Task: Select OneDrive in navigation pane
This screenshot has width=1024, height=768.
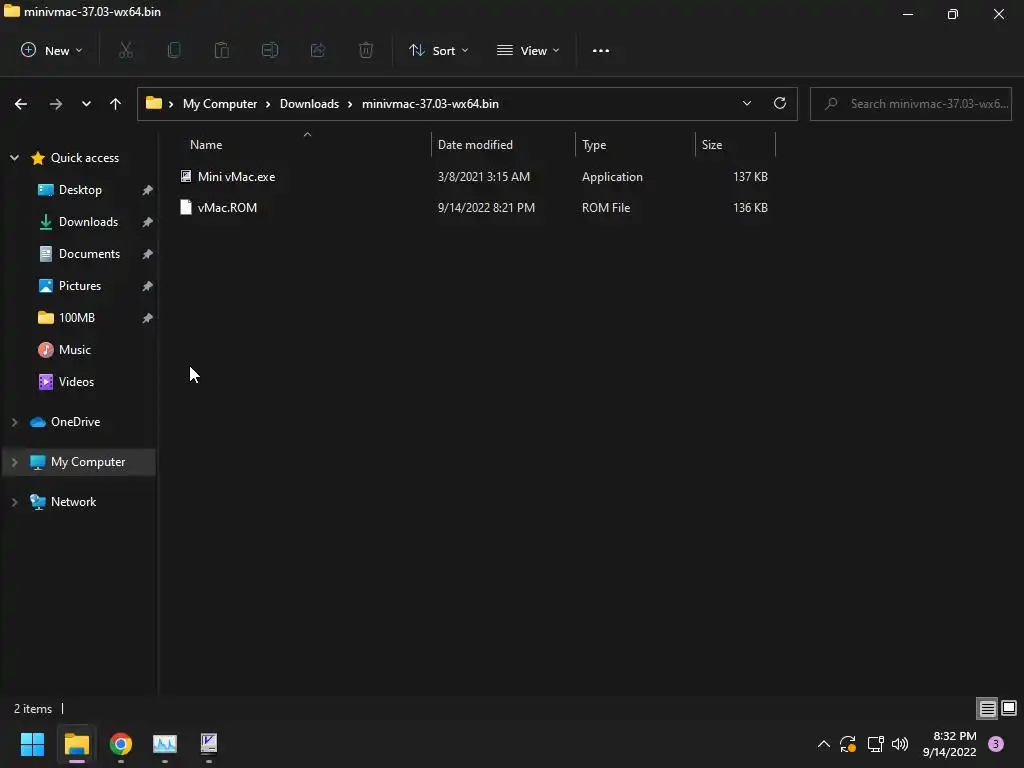Action: (75, 422)
